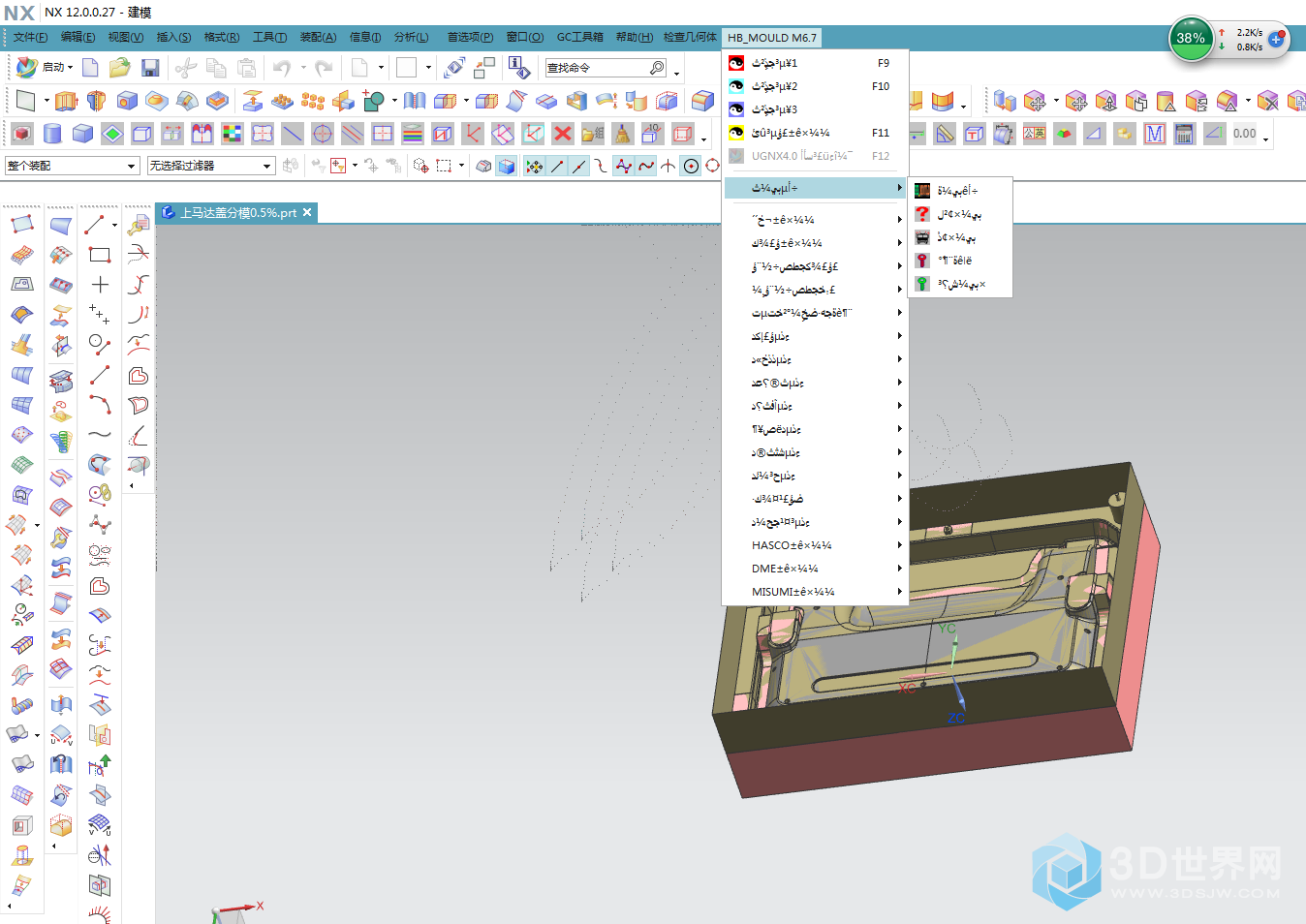
Task: Toggle snap Arc Center circle option
Action: (x=691, y=166)
